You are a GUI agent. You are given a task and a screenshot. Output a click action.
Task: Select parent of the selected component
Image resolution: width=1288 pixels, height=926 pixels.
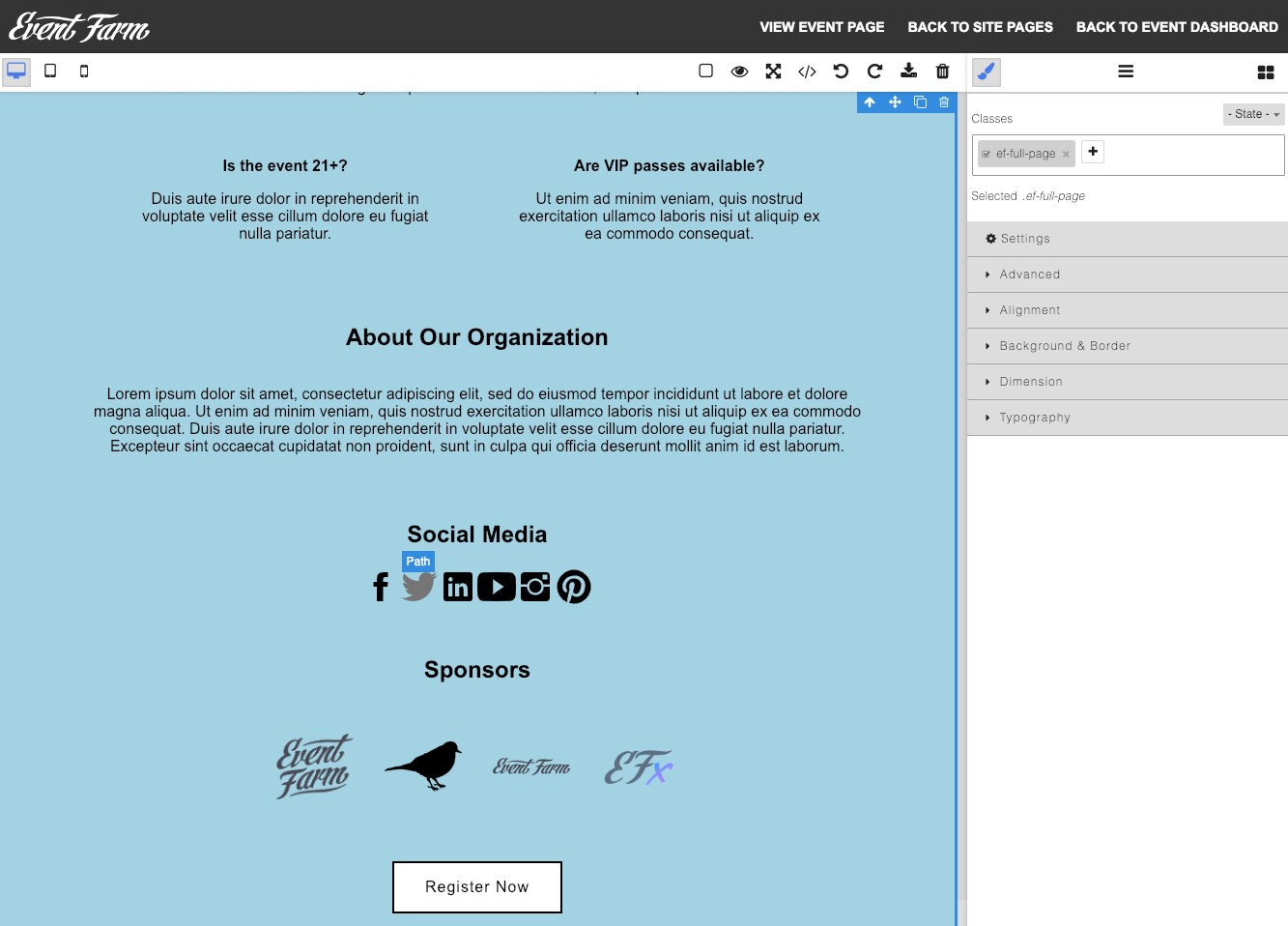[870, 102]
